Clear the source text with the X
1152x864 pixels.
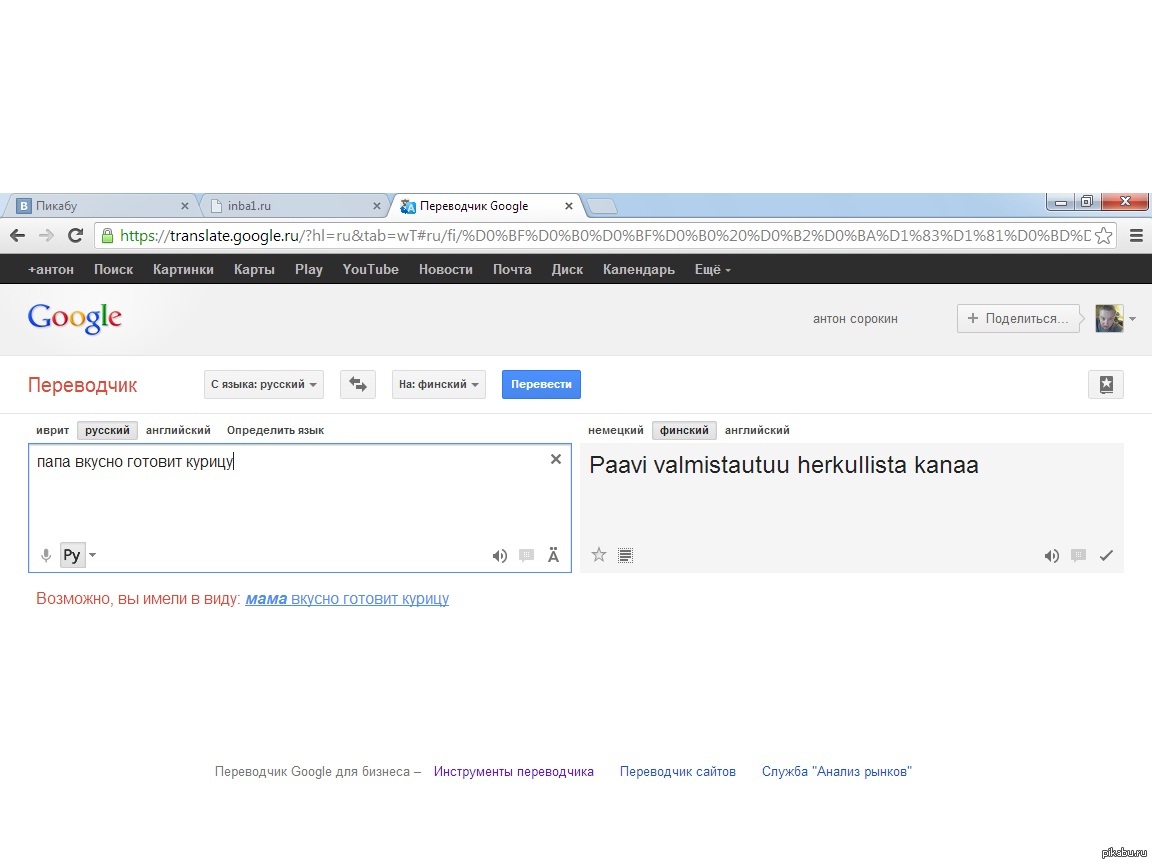point(556,459)
